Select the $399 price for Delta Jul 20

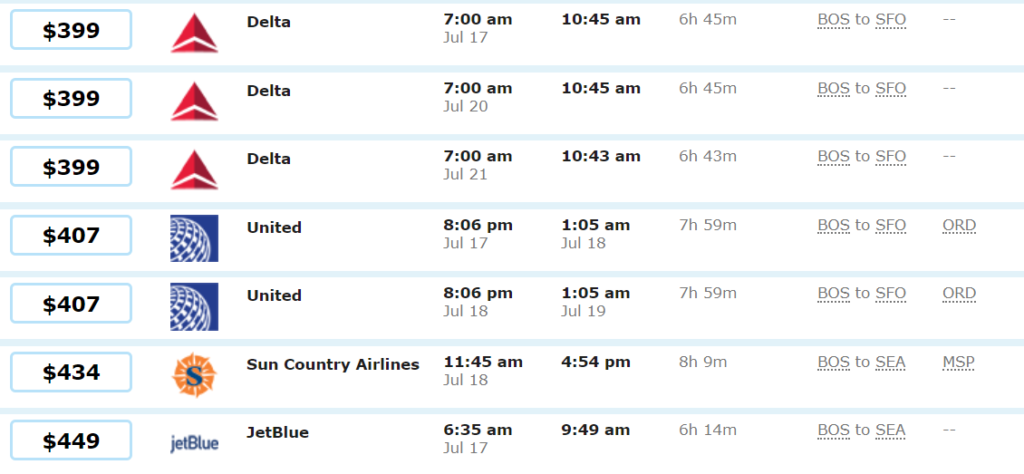point(71,99)
